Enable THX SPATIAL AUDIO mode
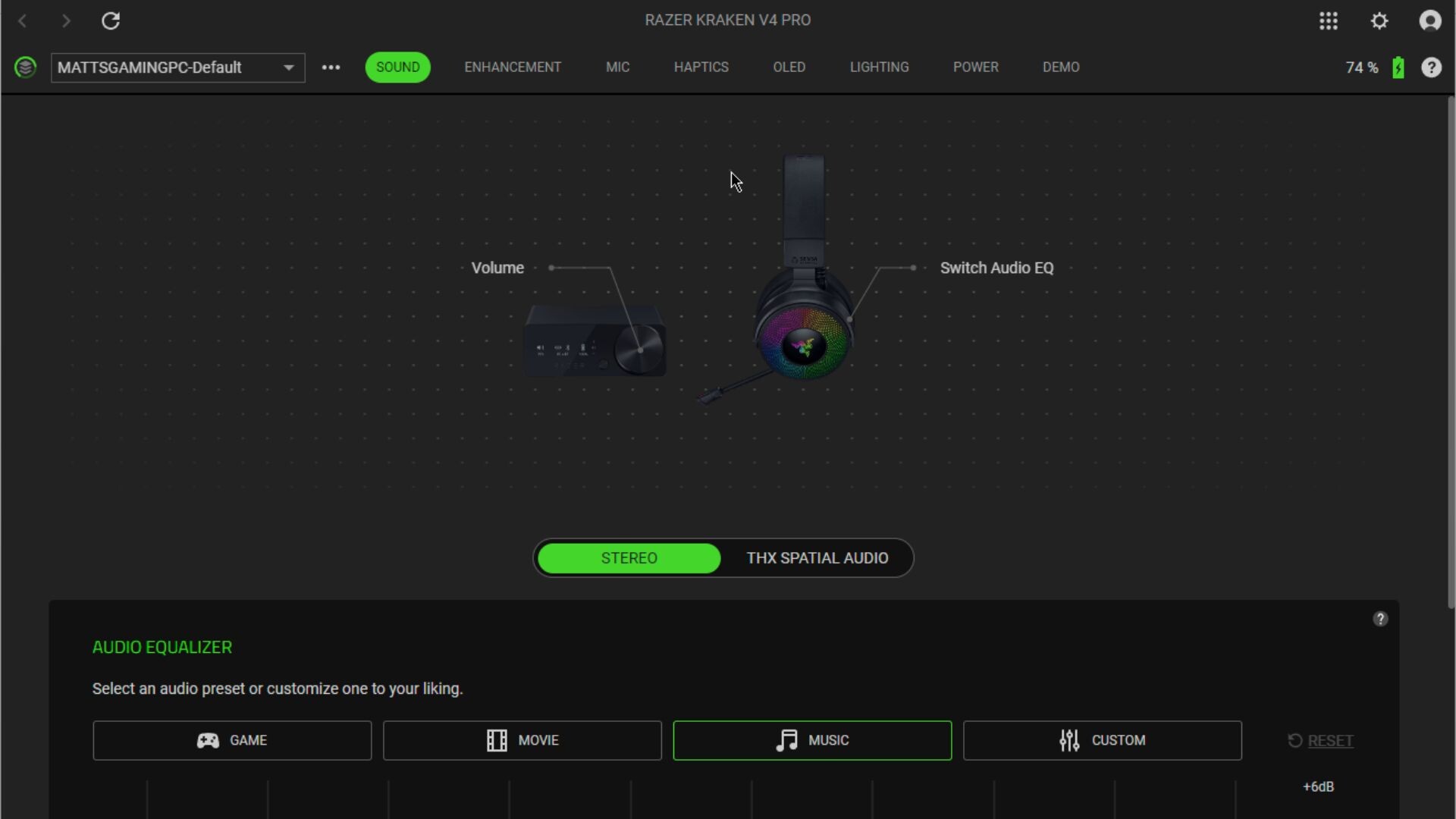The height and width of the screenshot is (819, 1456). [x=817, y=558]
